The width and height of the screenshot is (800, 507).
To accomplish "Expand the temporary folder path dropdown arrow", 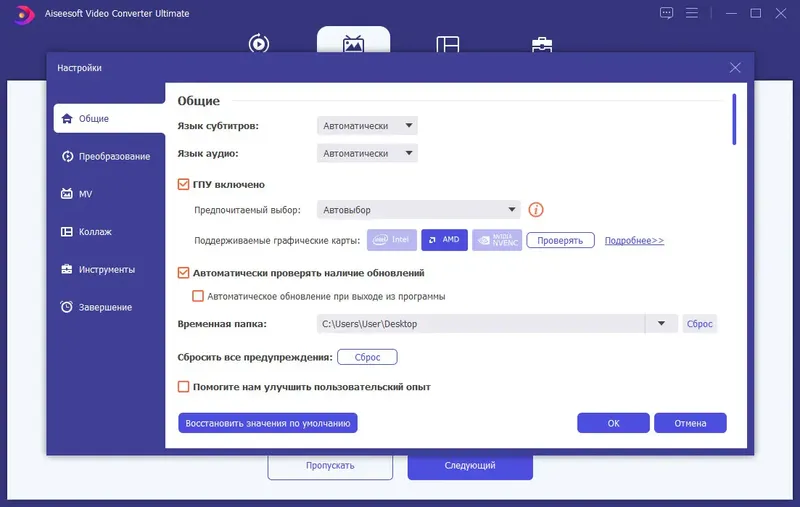I will (x=661, y=323).
